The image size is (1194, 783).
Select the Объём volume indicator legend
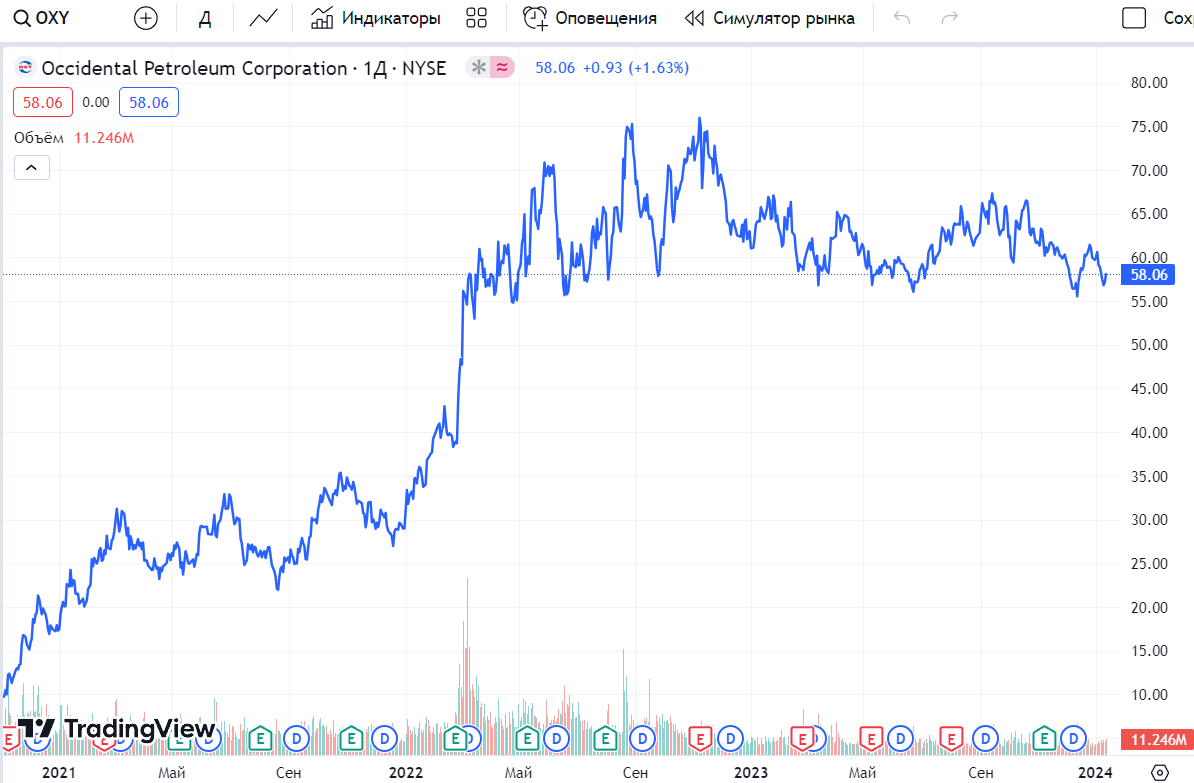(x=39, y=138)
